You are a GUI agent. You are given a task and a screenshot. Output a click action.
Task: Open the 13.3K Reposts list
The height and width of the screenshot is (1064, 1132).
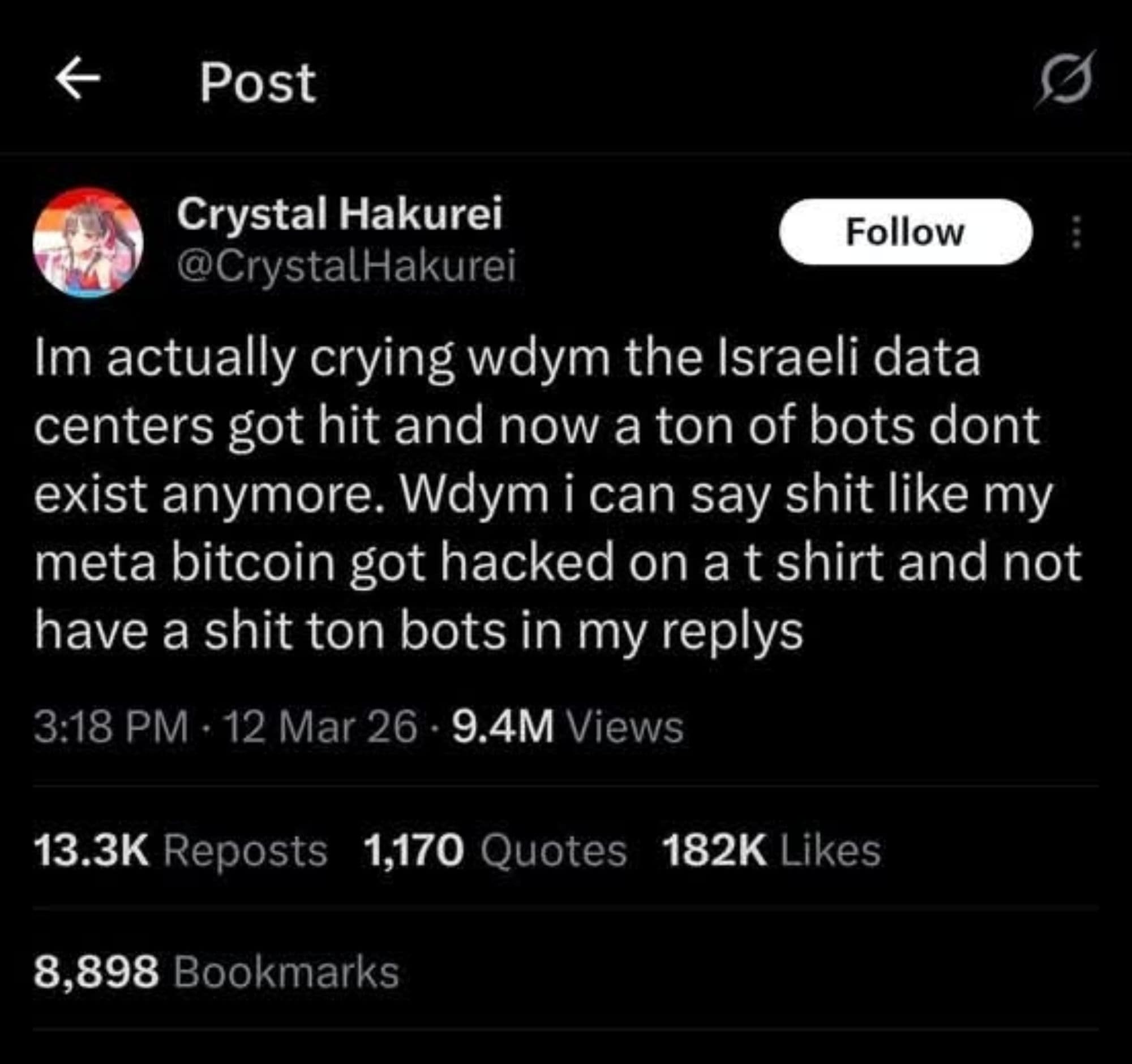click(181, 851)
